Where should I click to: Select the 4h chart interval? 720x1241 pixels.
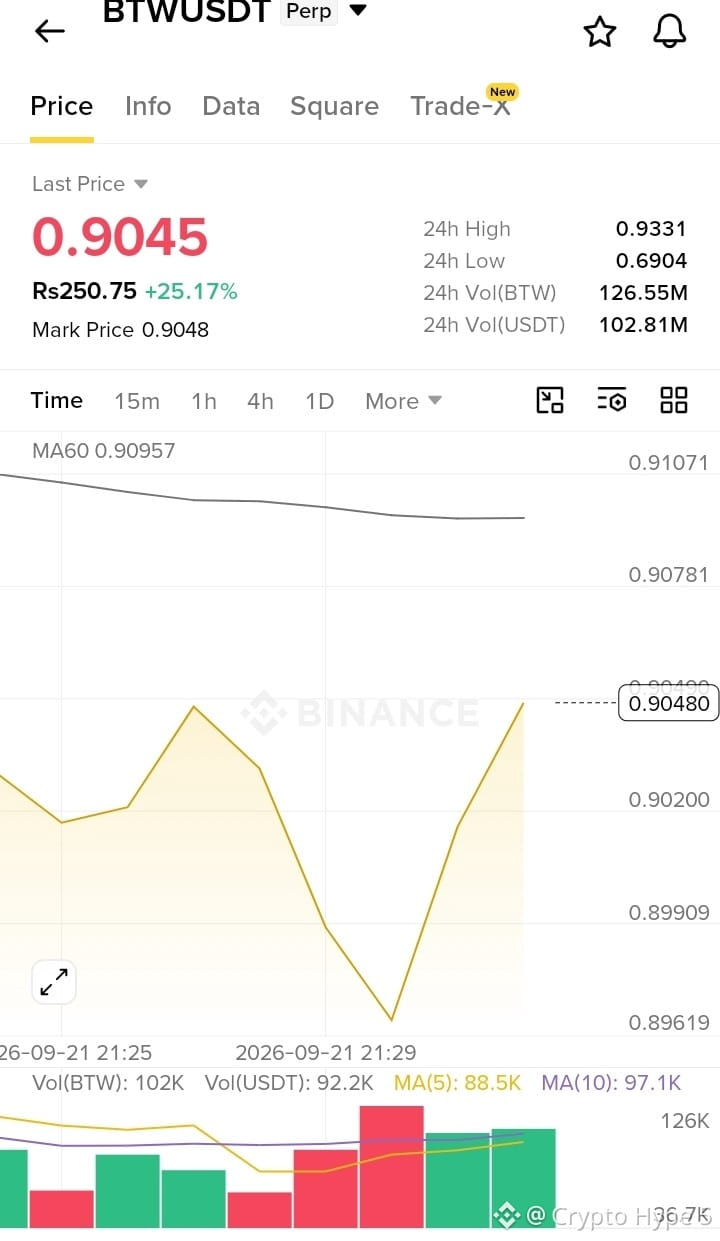click(260, 401)
